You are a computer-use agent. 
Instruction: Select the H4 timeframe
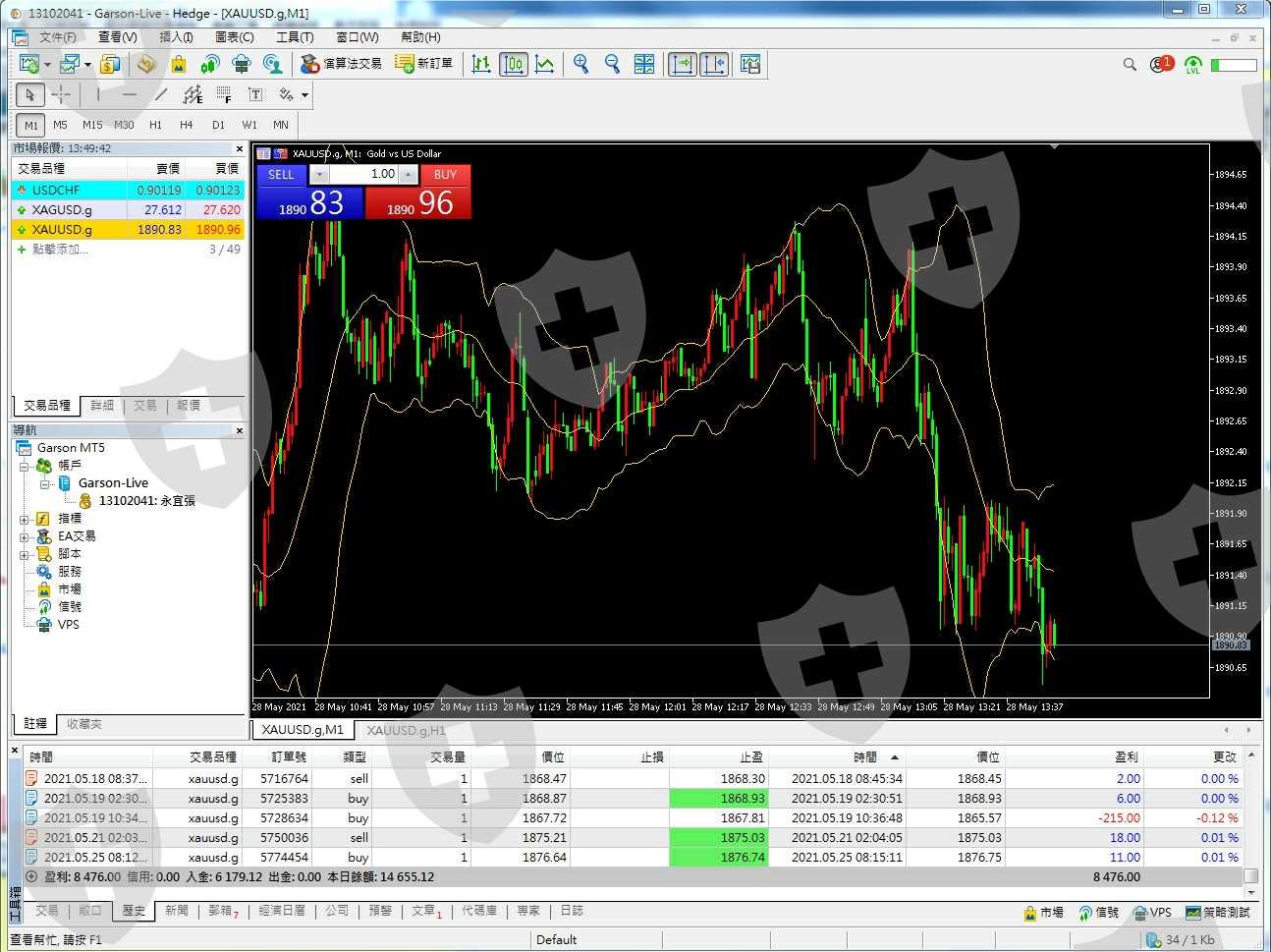pyautogui.click(x=186, y=125)
